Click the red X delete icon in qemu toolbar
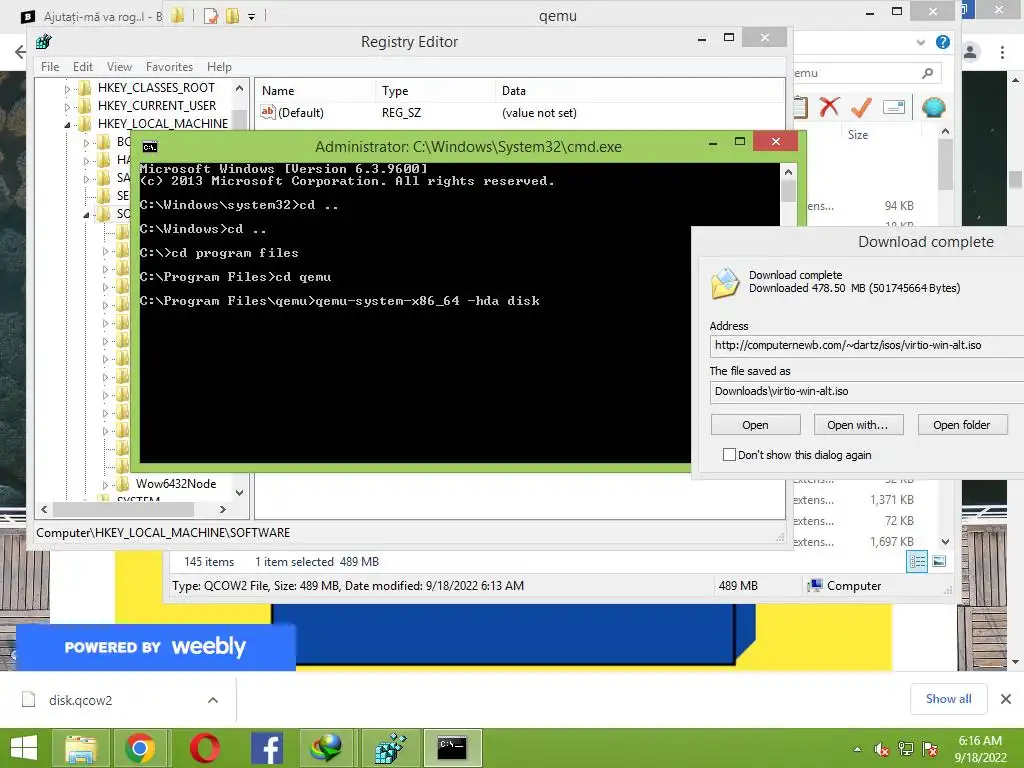 [829, 106]
